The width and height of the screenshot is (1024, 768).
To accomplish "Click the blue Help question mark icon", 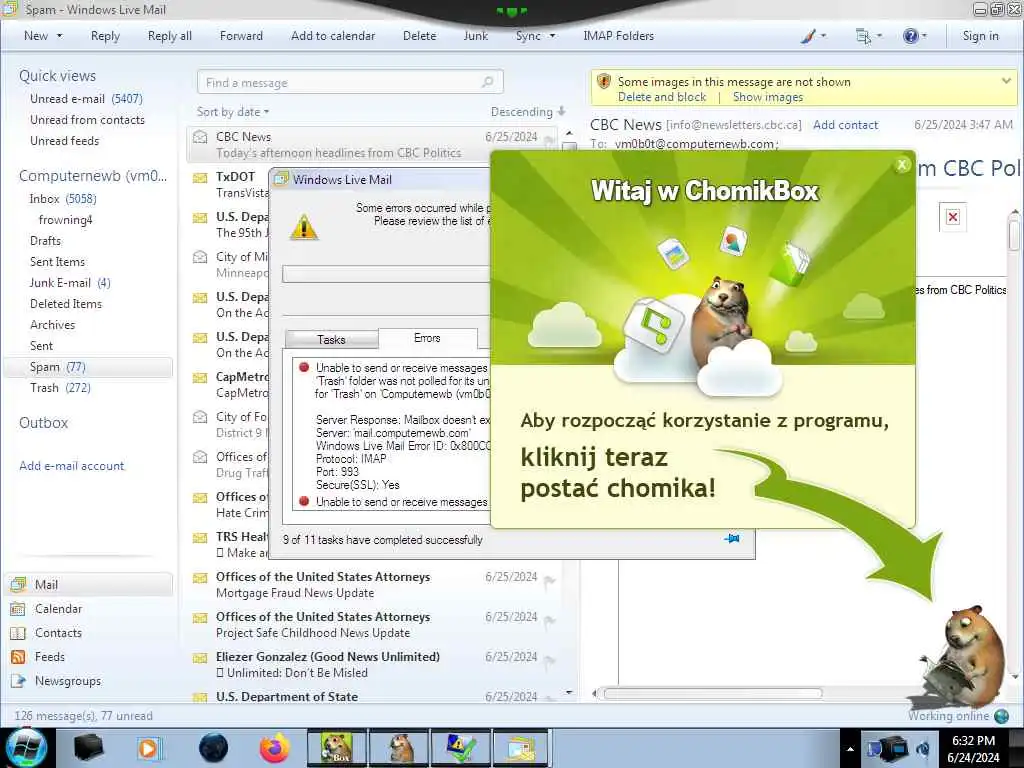I will pos(910,36).
